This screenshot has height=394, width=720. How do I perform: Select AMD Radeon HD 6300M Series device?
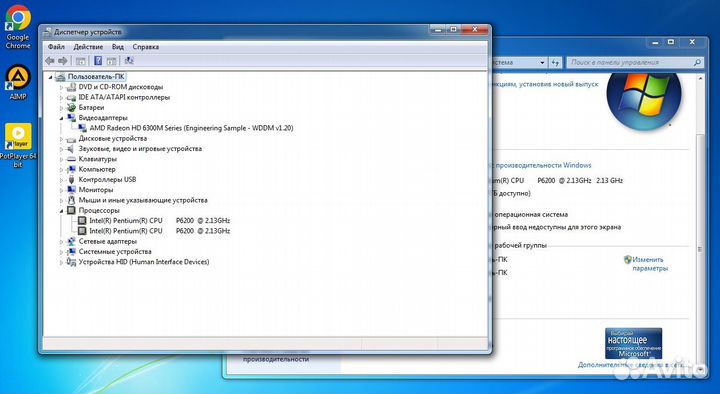(191, 128)
